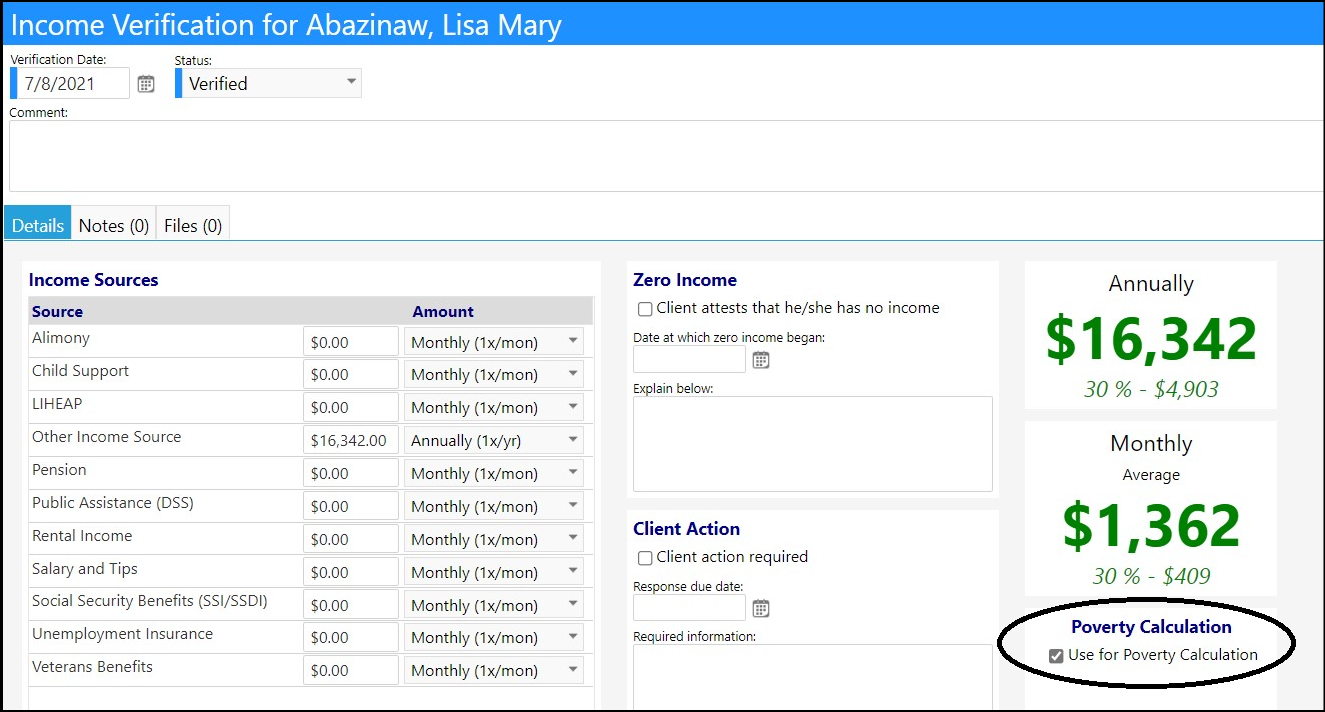
Task: Open Annually dropdown for Other Income Source
Action: coord(496,440)
